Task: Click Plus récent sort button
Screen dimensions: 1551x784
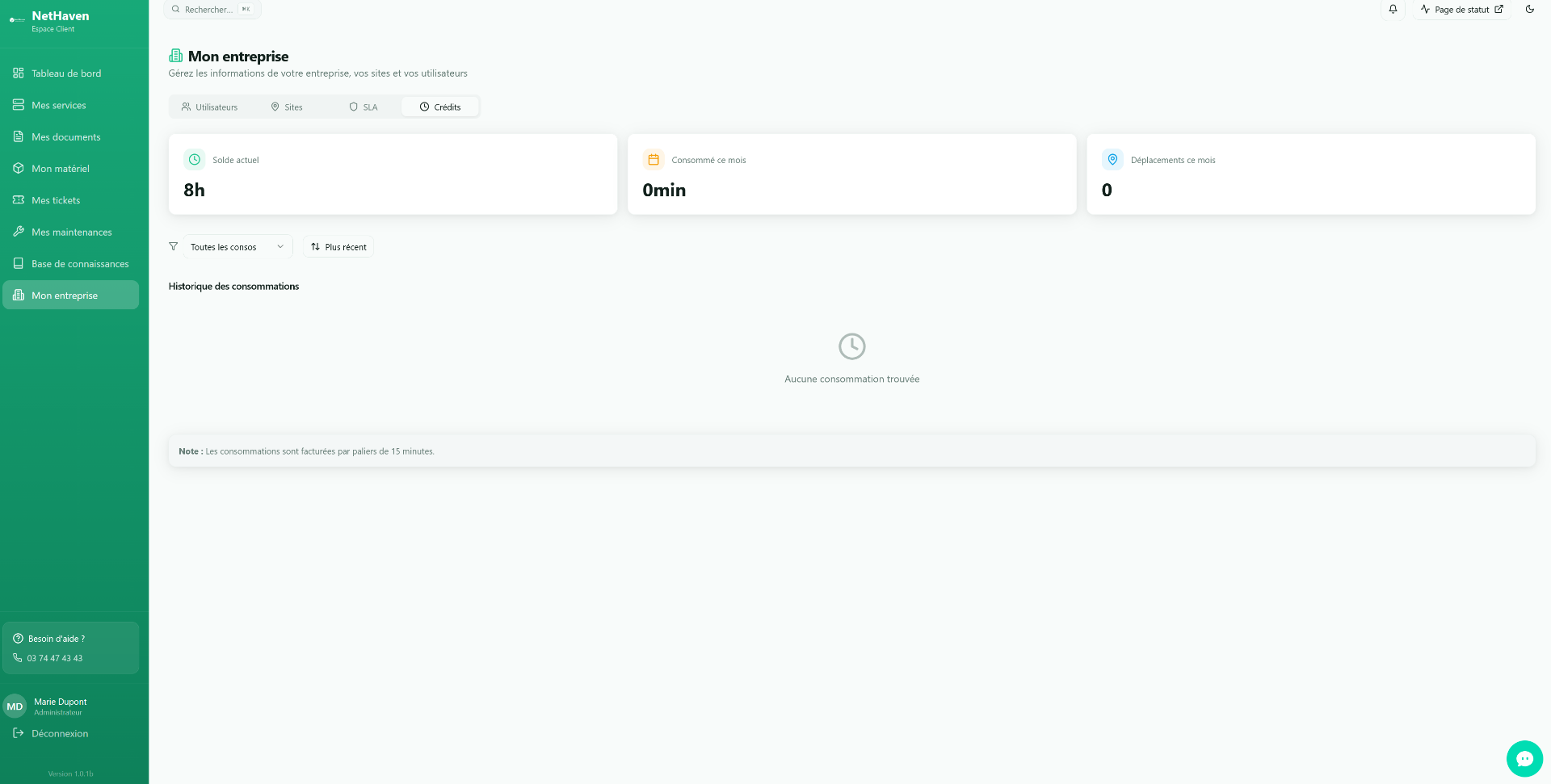Action: (x=338, y=247)
